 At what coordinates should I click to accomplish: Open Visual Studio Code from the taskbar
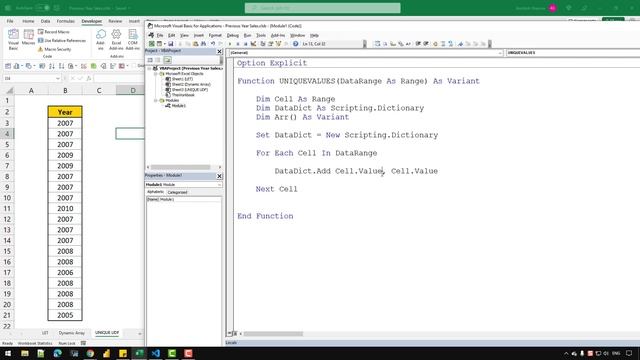click(x=156, y=353)
